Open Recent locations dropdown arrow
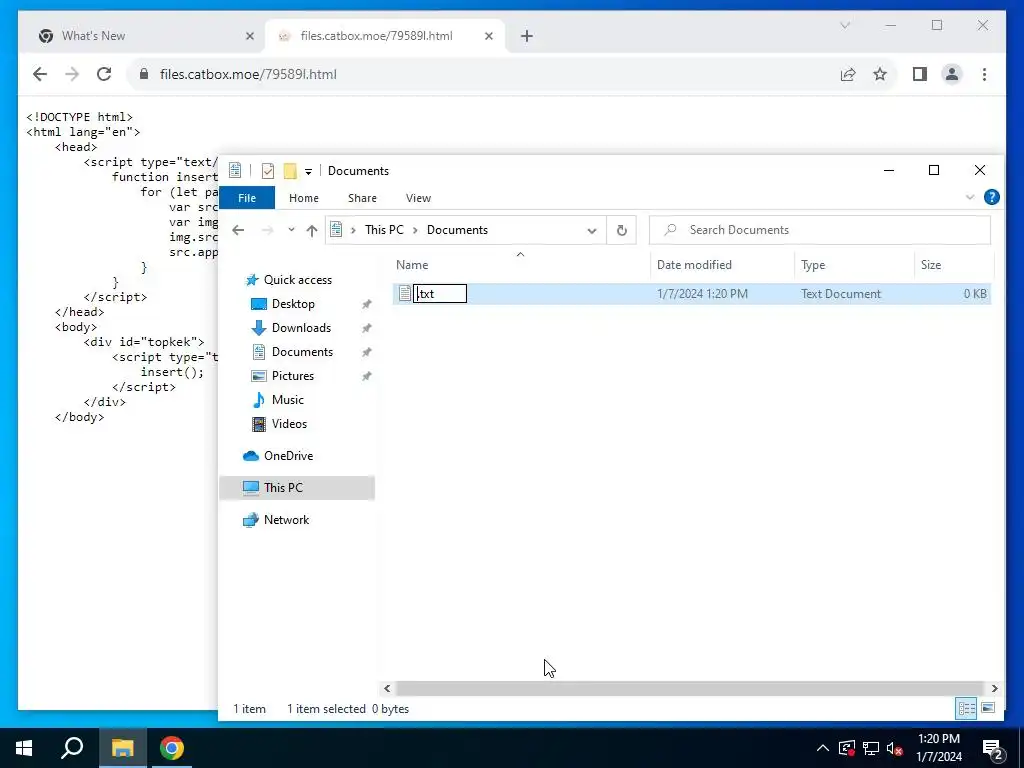 coord(291,230)
